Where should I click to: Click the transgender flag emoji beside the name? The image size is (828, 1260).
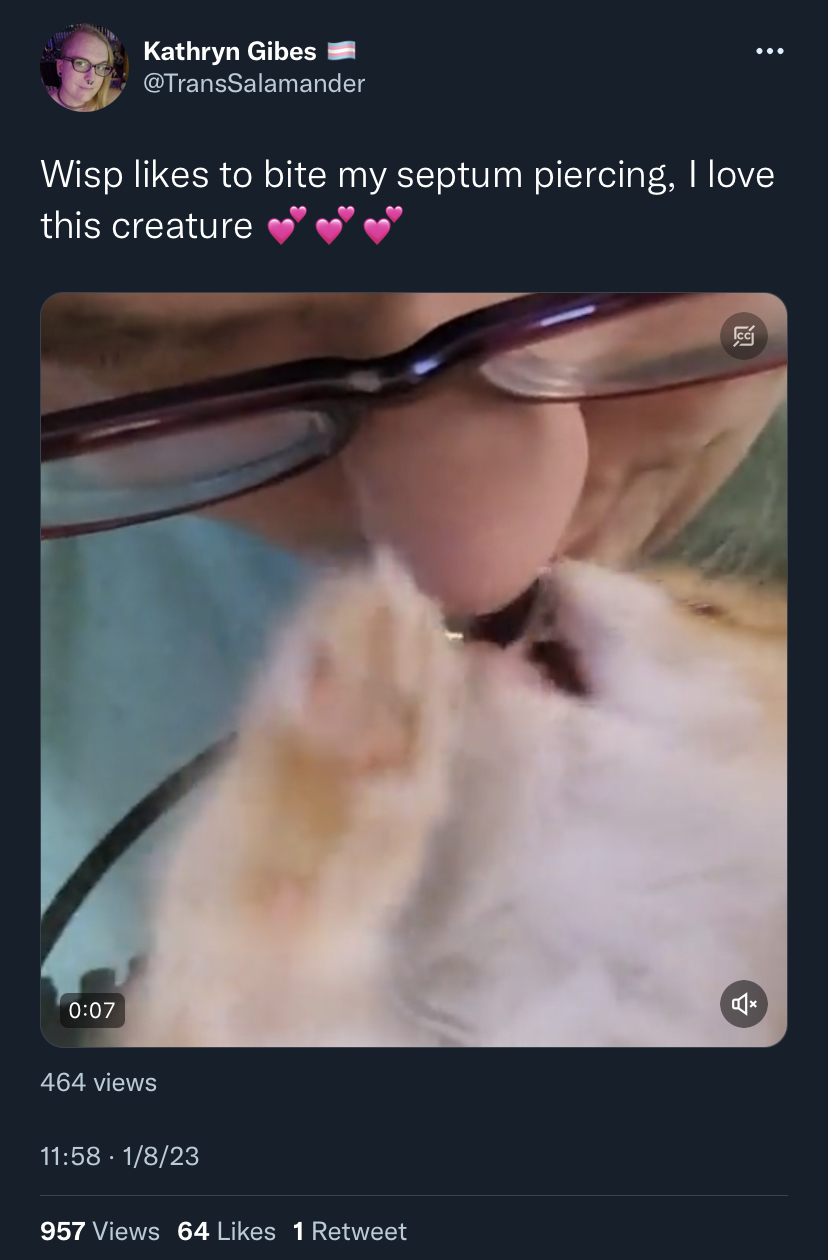pyautogui.click(x=341, y=50)
